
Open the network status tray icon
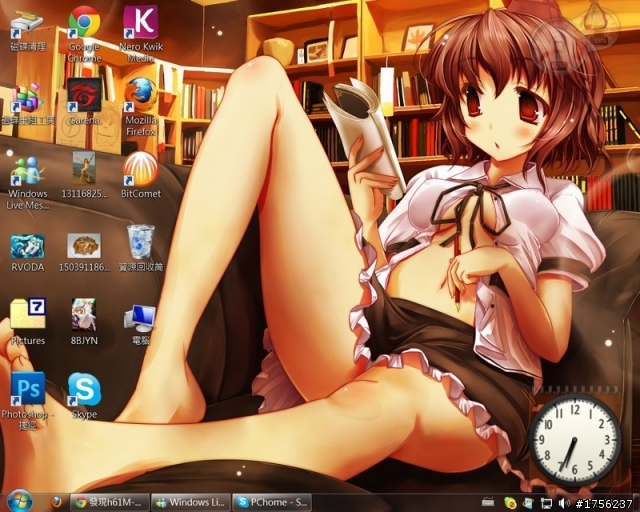coord(546,503)
